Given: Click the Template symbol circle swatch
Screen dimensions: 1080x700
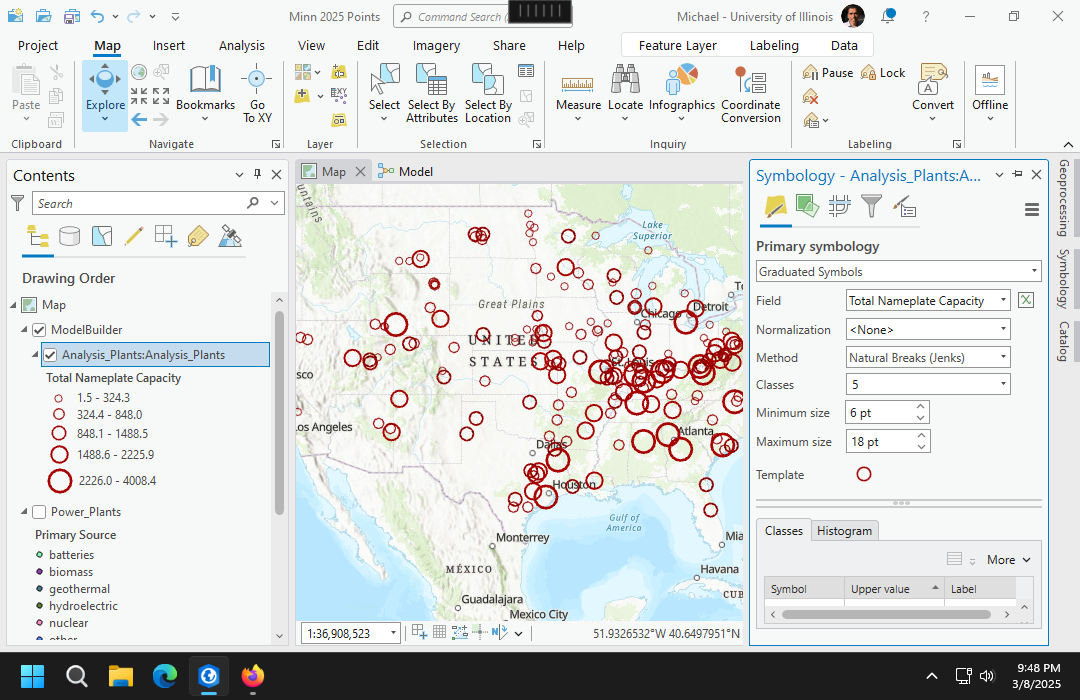Looking at the screenshot, I should (864, 475).
